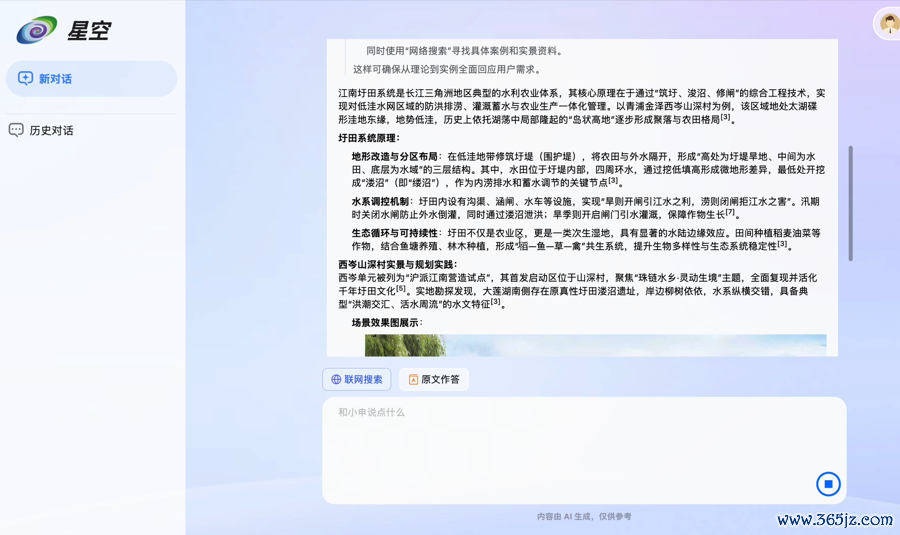Toggle the 联网搜索 web search option
900x535 pixels.
click(x=357, y=380)
